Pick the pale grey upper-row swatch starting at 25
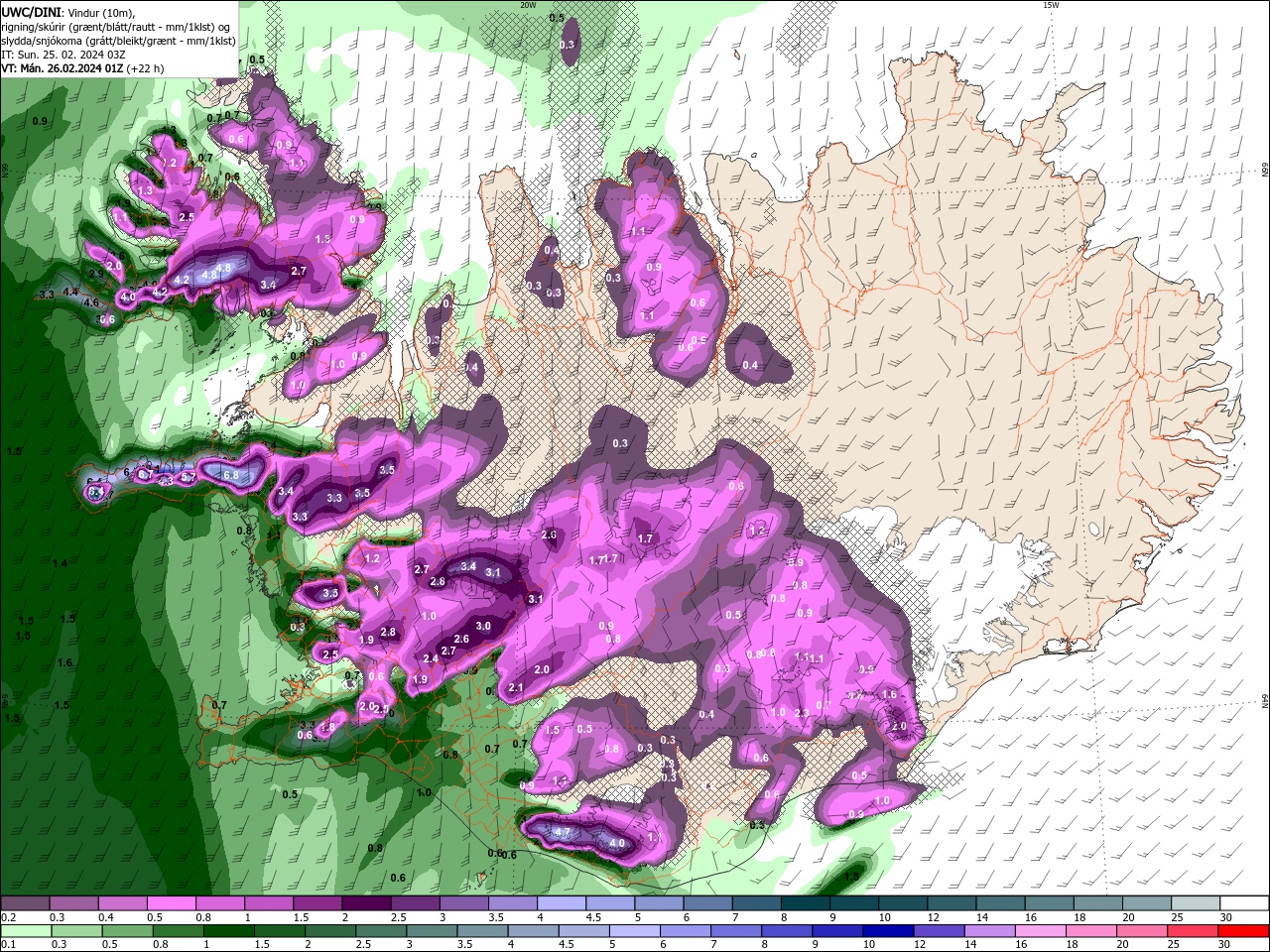 pos(1196,903)
